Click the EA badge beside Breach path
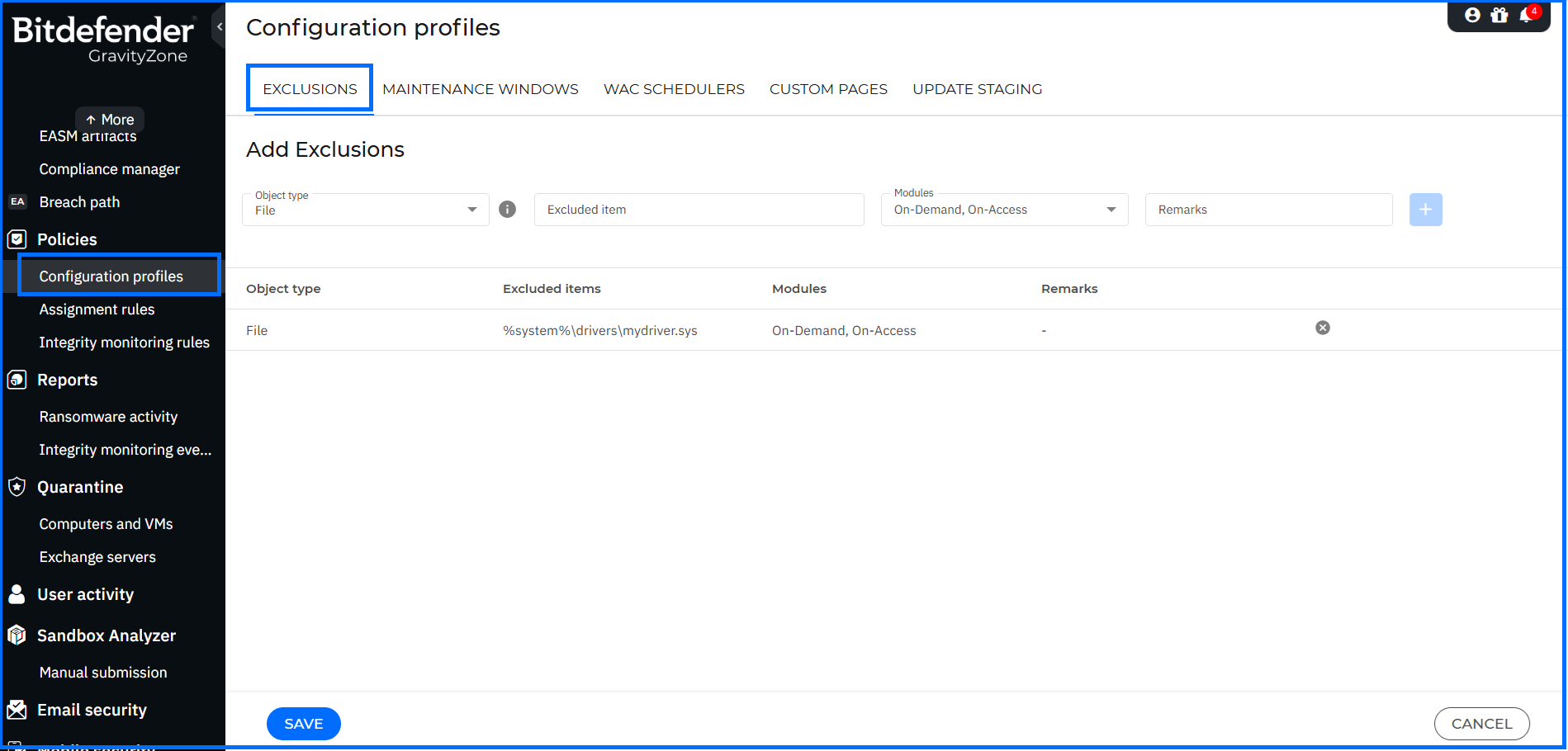1568x751 pixels. click(x=17, y=202)
